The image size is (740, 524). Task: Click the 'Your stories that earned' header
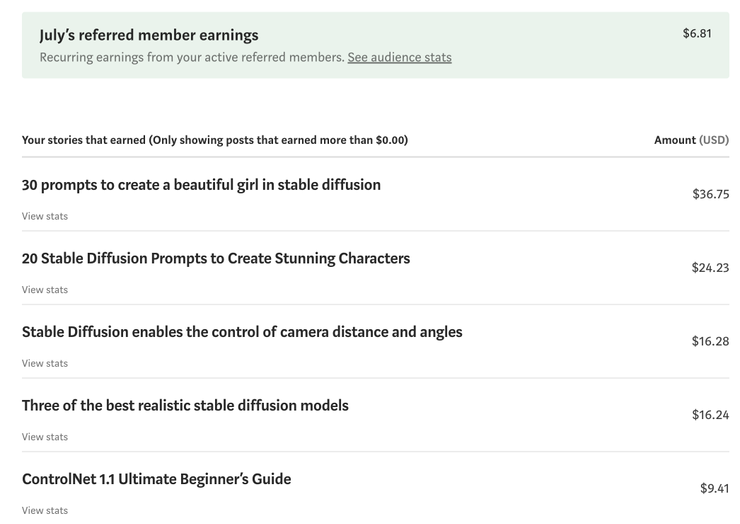click(x=215, y=140)
